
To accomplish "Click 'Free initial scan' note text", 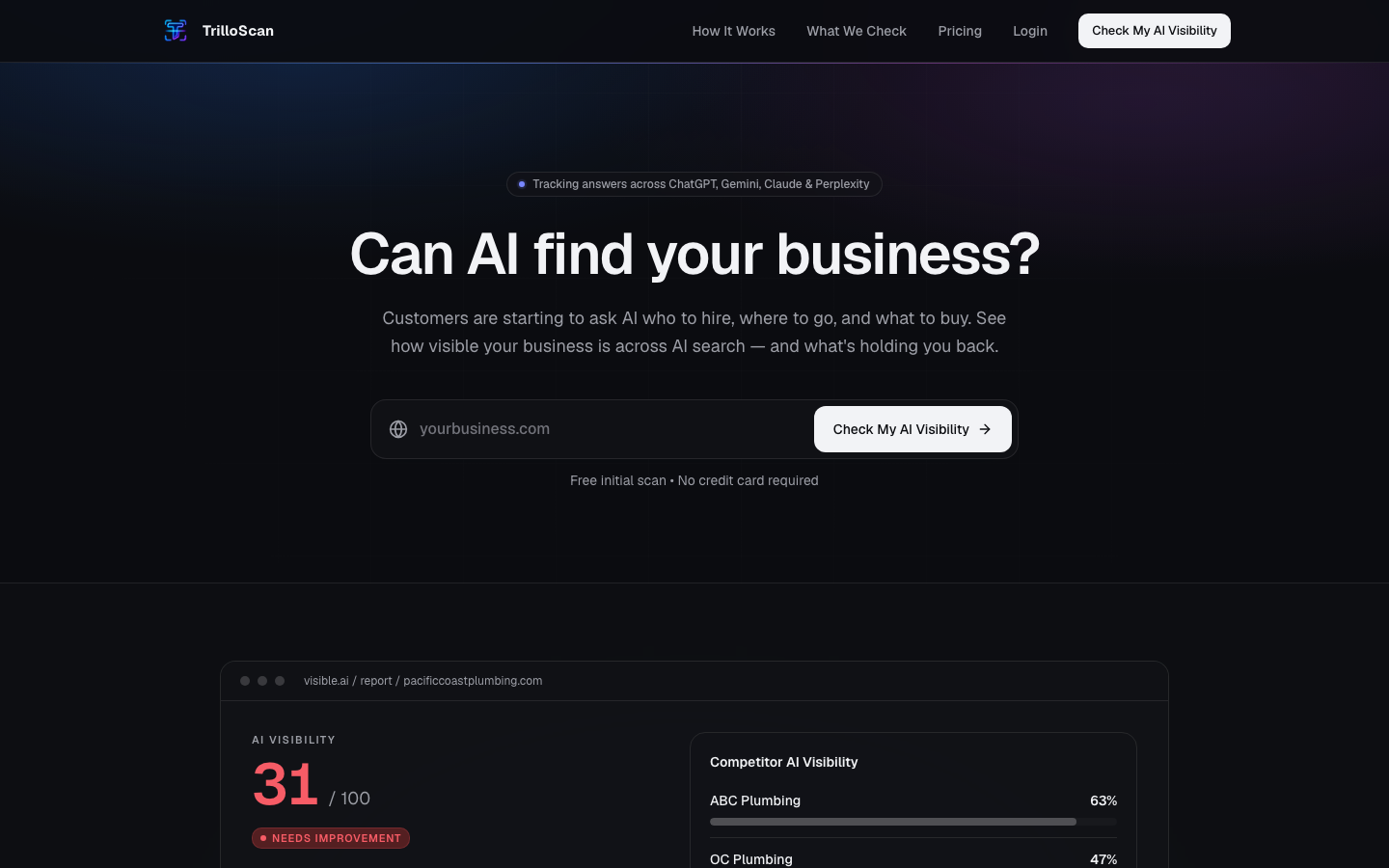I will point(618,480).
